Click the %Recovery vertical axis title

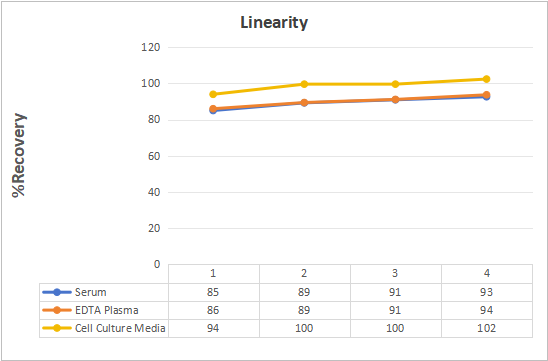click(x=19, y=155)
